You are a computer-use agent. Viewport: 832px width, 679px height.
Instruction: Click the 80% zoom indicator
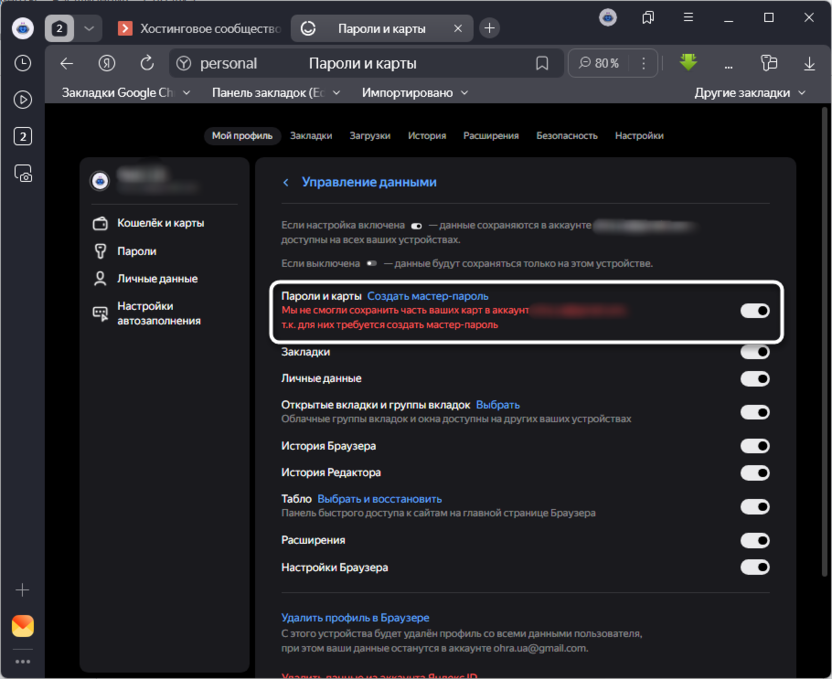click(x=599, y=64)
